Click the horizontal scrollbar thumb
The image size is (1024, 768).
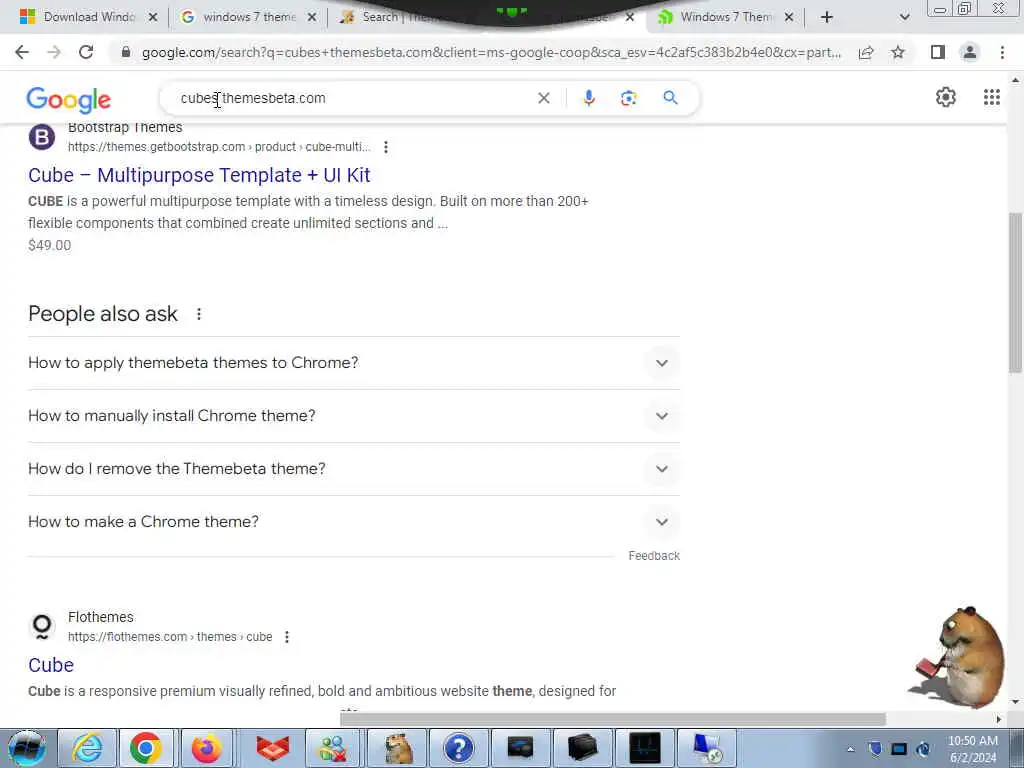pos(613,719)
